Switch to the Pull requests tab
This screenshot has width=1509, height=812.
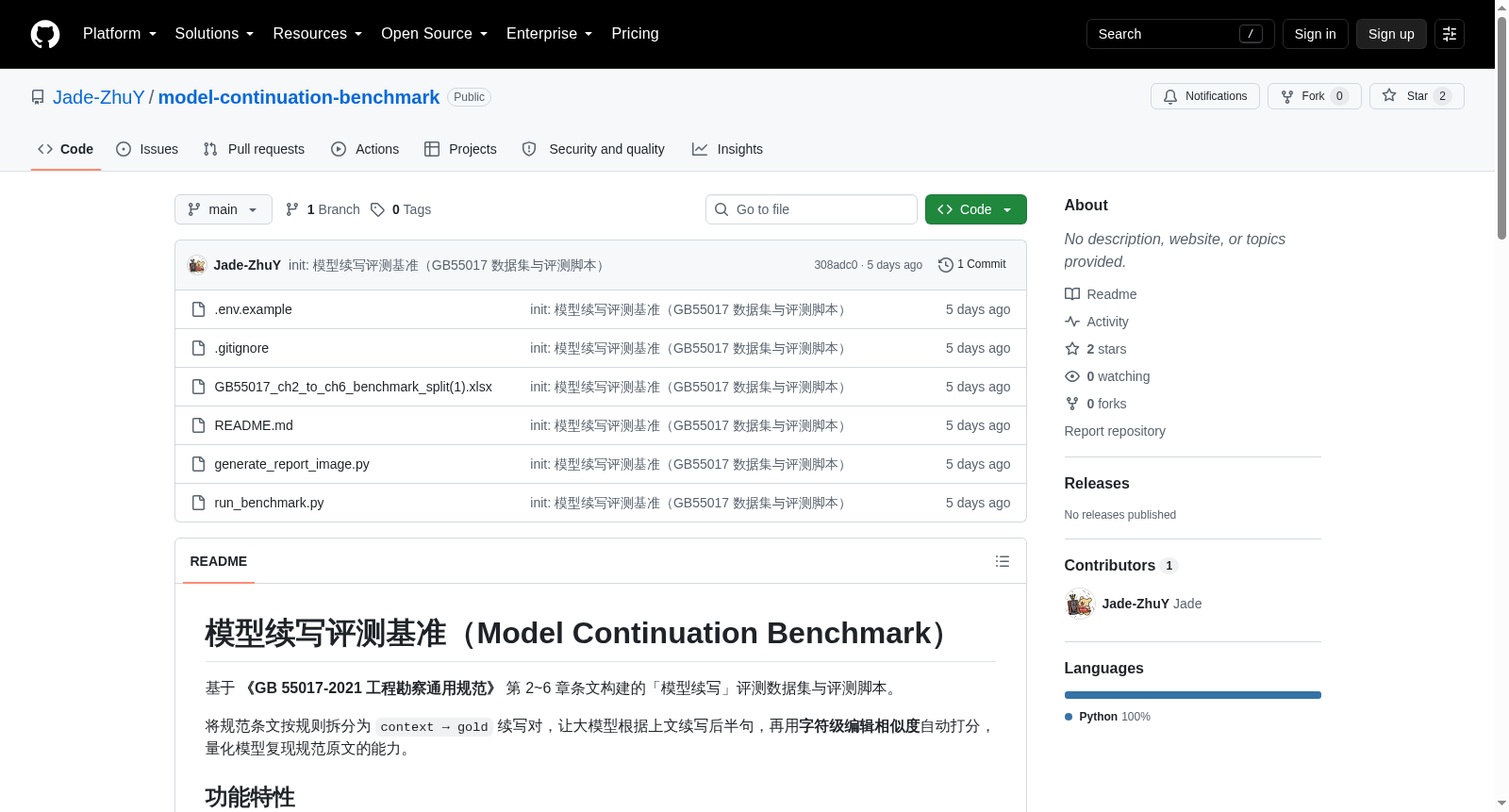point(254,149)
